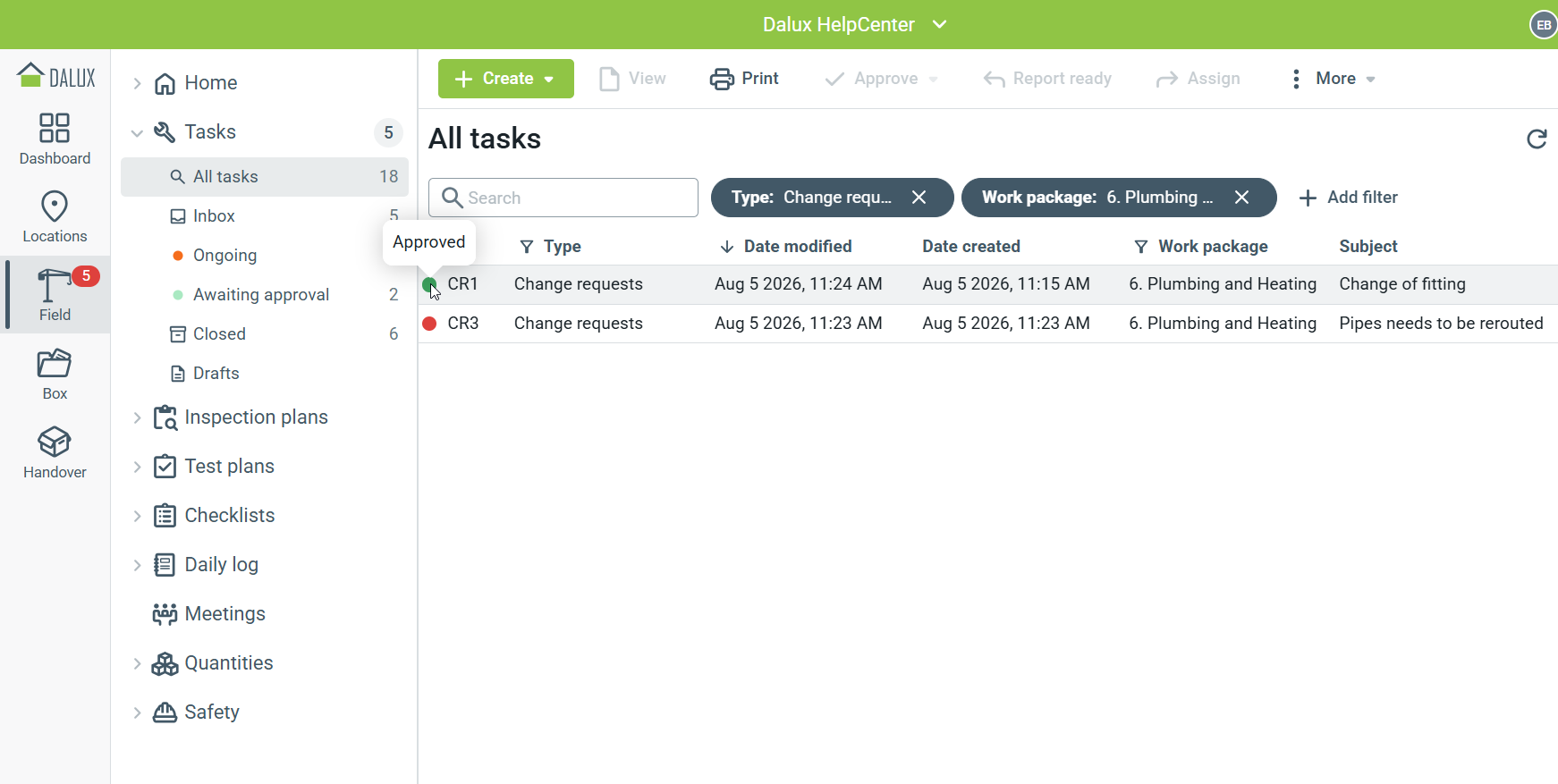
Task: Click CR1 date modified Aug 5 2026, 11:24 AM
Action: 798,284
